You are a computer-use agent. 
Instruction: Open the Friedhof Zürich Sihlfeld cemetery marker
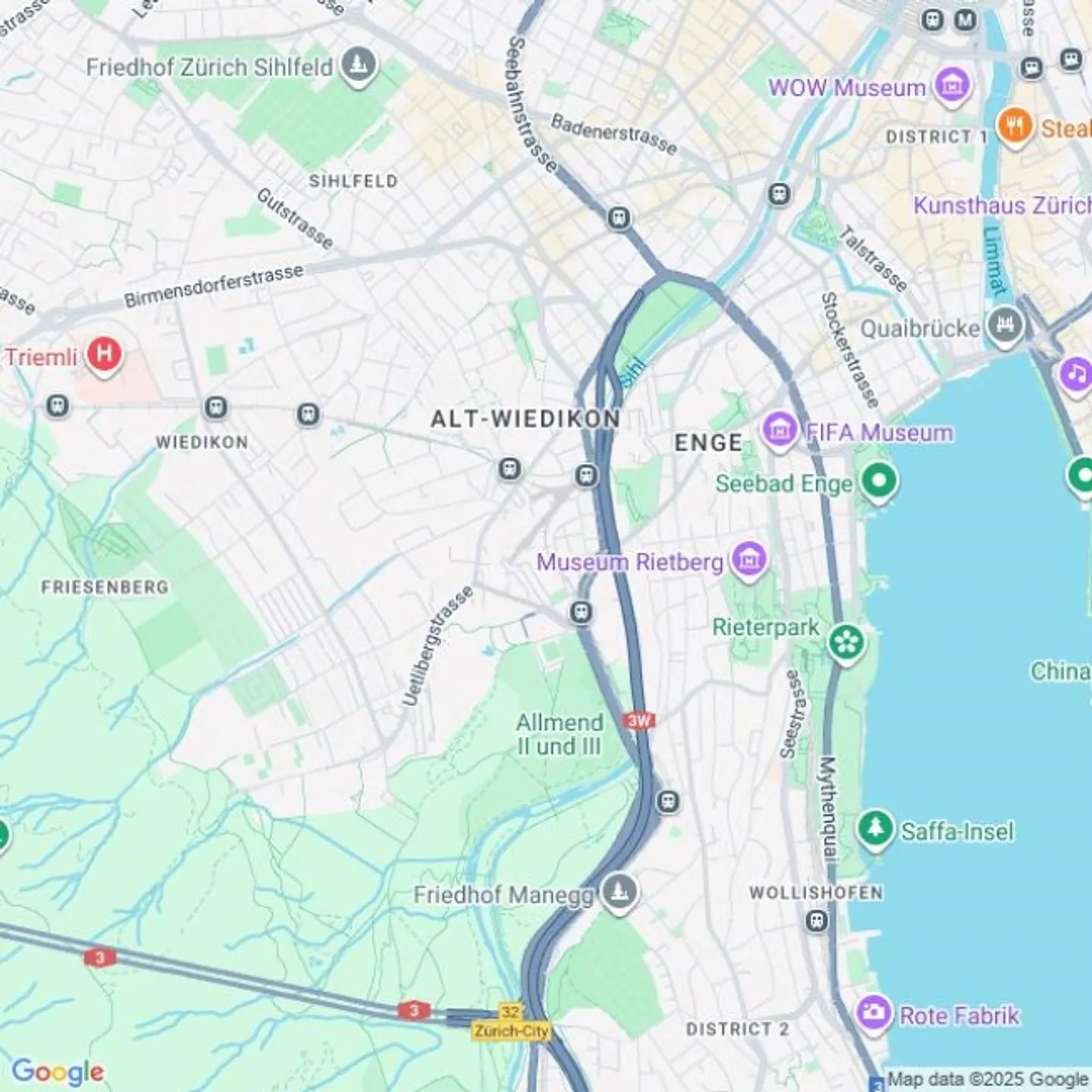(x=359, y=65)
